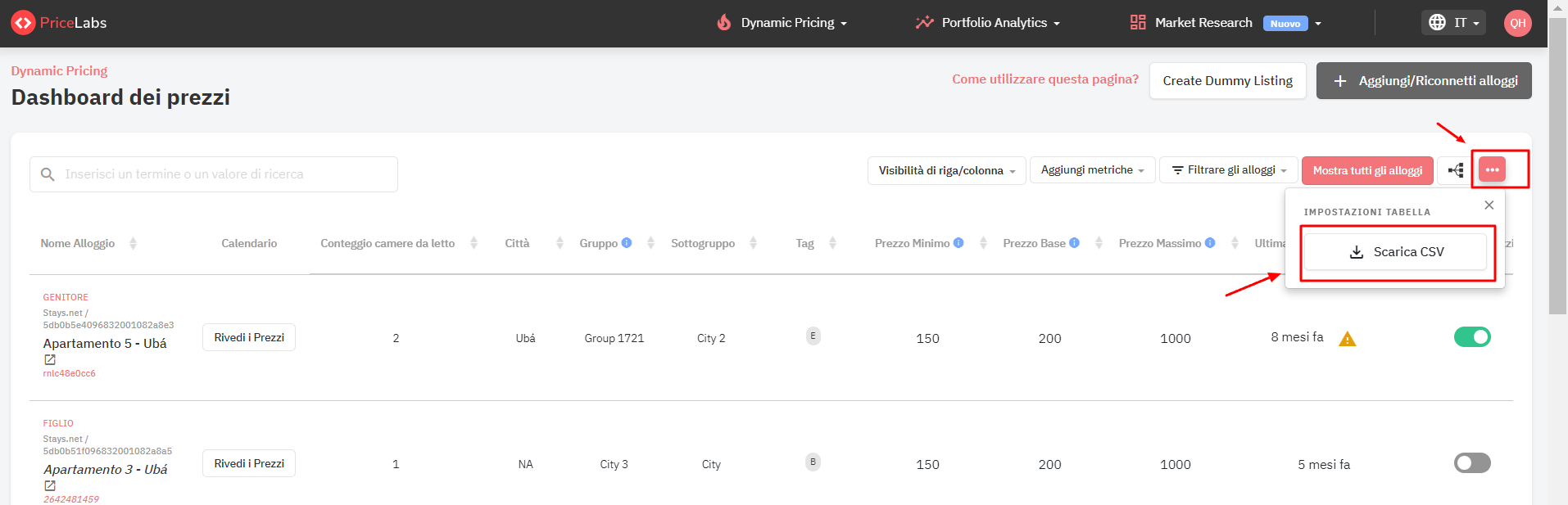Click '8 mesi fa' last sync text
This screenshot has width=1568, height=505.
1297,337
